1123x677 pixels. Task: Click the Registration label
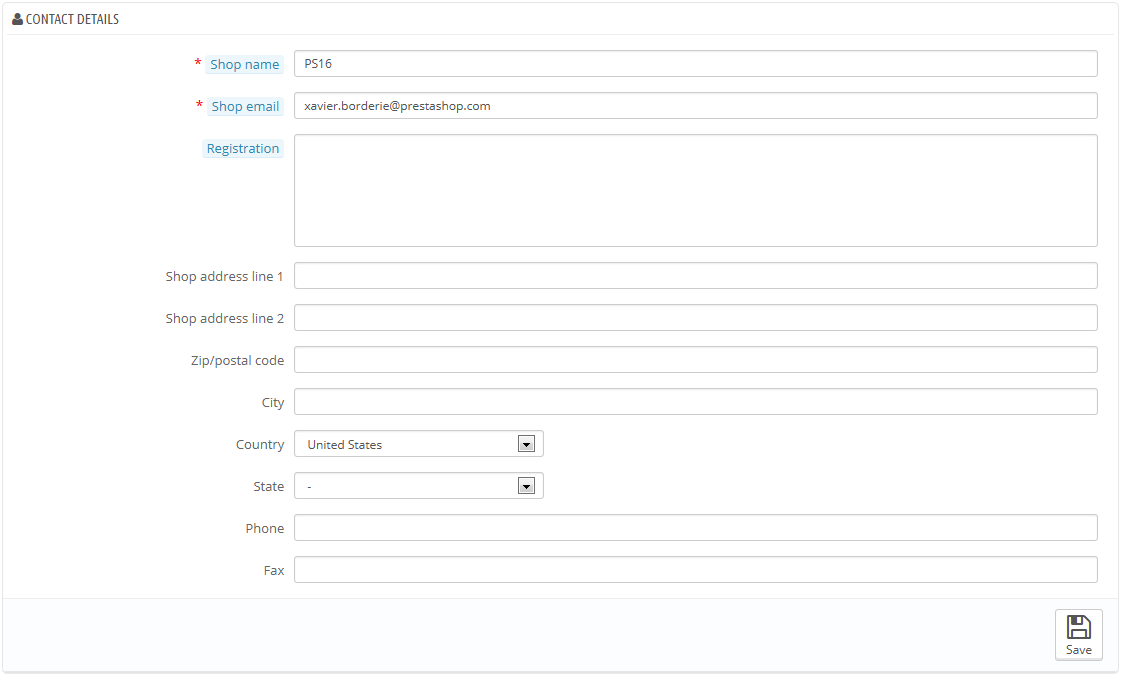(243, 148)
